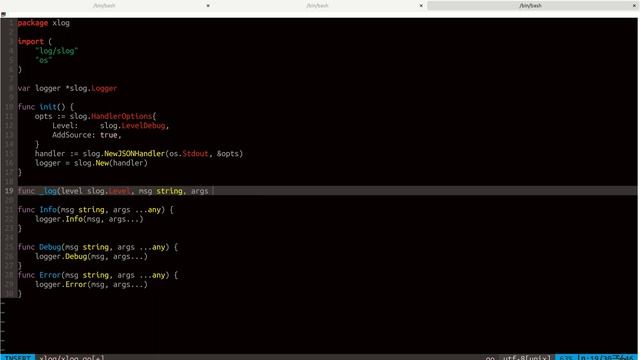Viewport: 640px width, 360px height.
Task: Click line number 19 in the gutter
Action: click(x=9, y=191)
